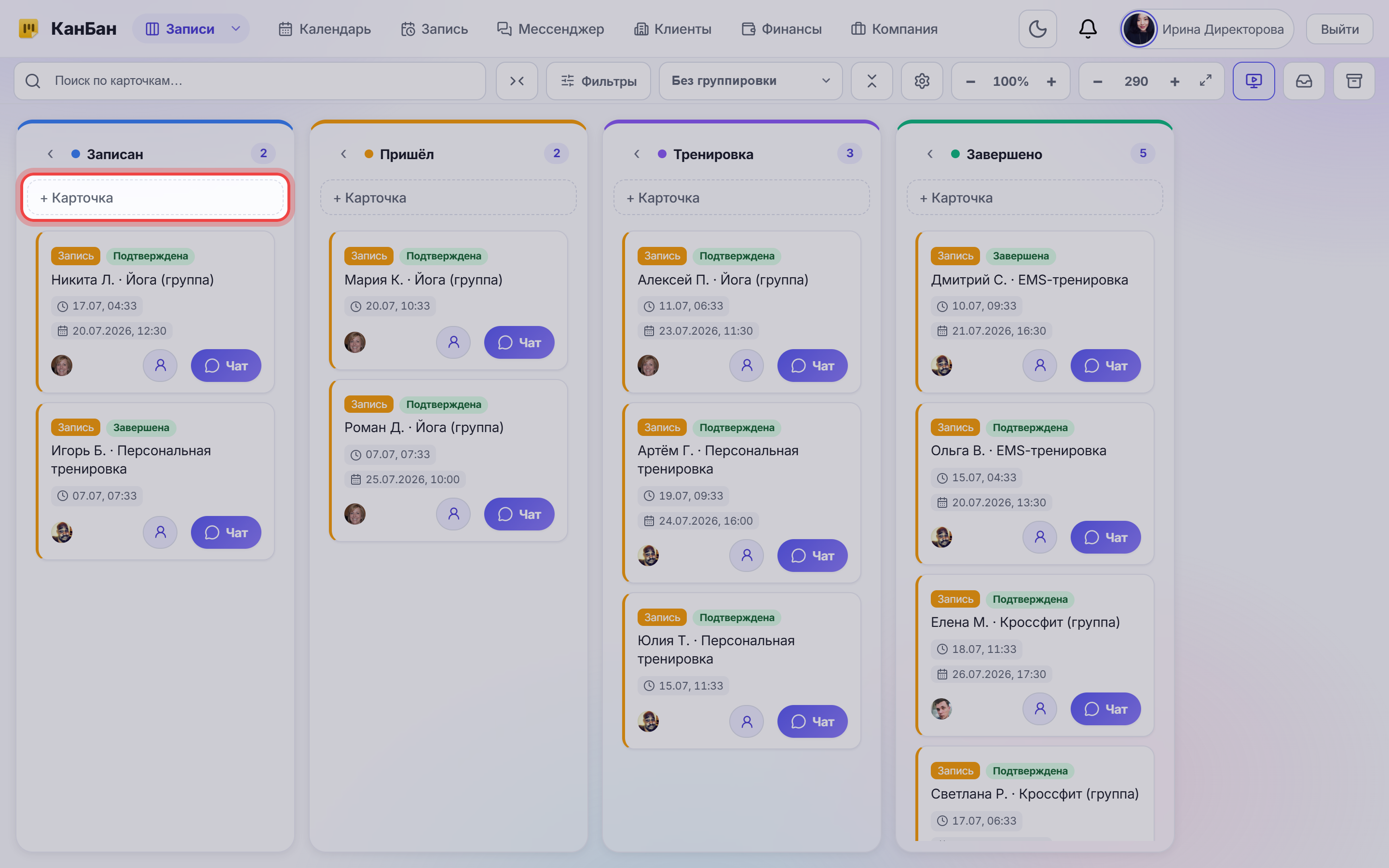
Task: Click person icon on Елена М. card
Action: coord(1040,709)
